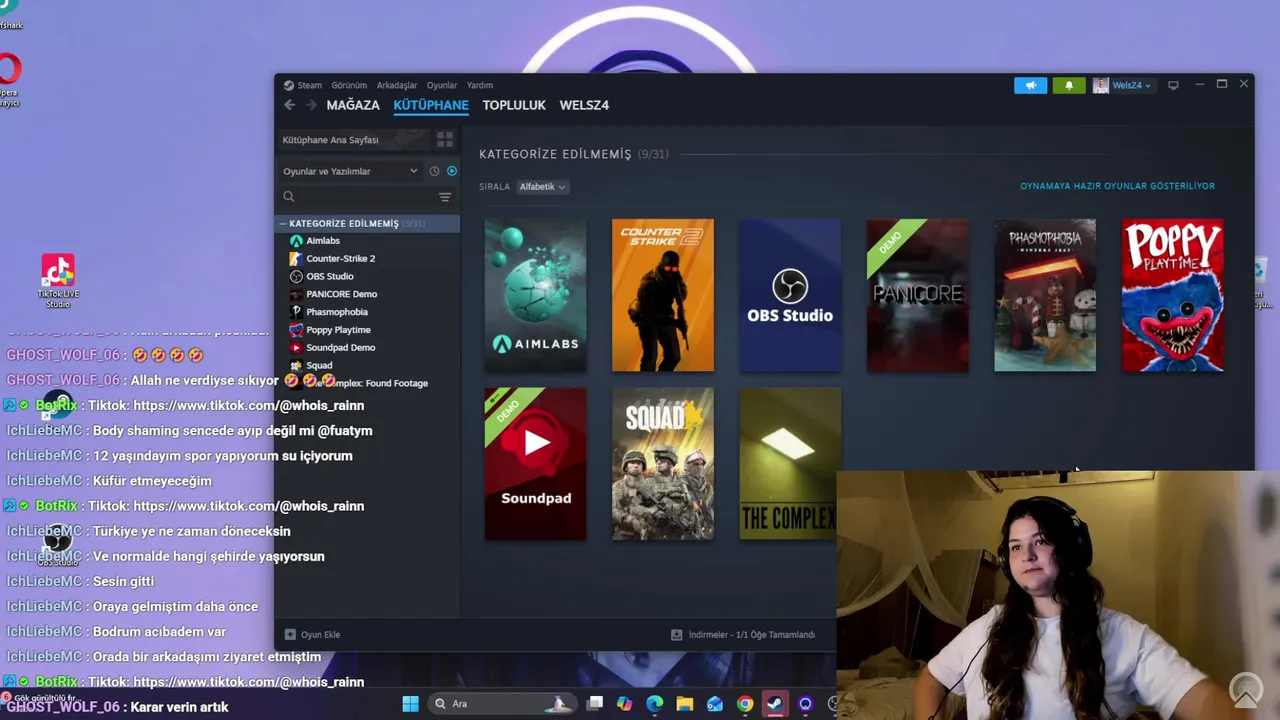
Task: Open Task View on the taskbar
Action: (x=595, y=704)
